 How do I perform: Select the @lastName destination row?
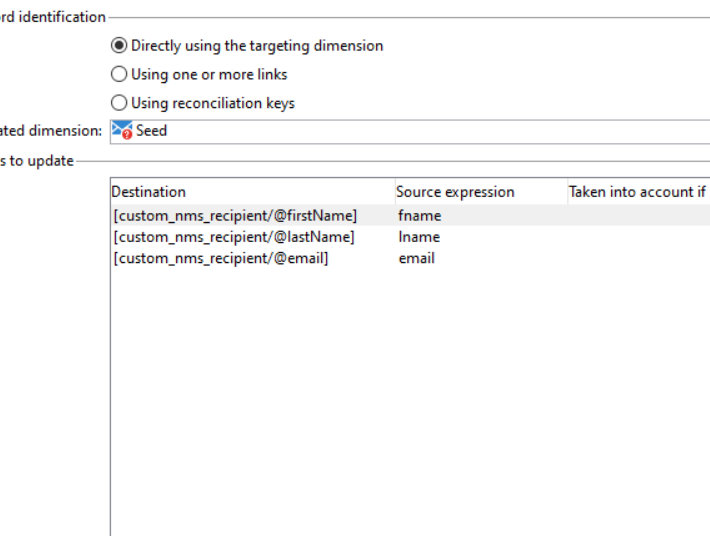click(234, 237)
